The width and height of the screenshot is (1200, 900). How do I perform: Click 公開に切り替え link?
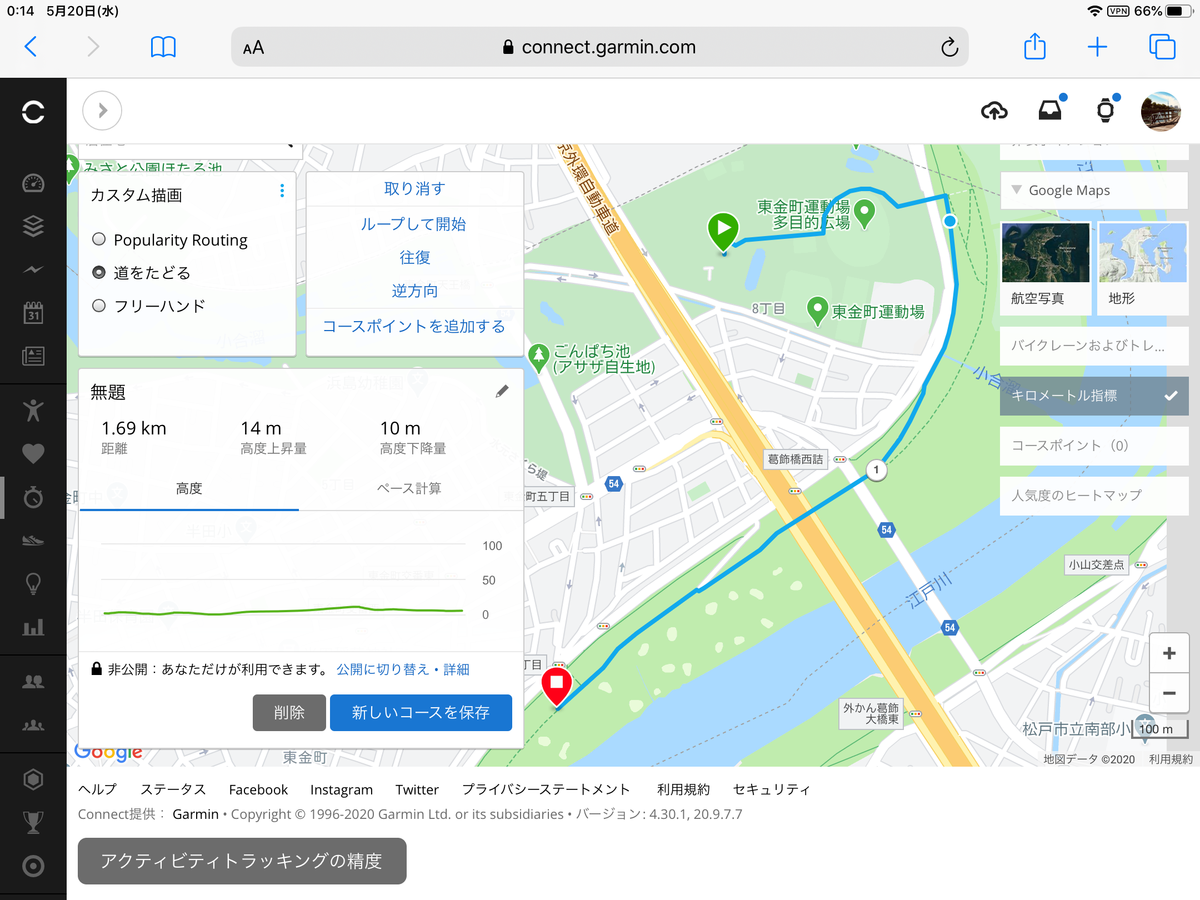click(x=384, y=669)
